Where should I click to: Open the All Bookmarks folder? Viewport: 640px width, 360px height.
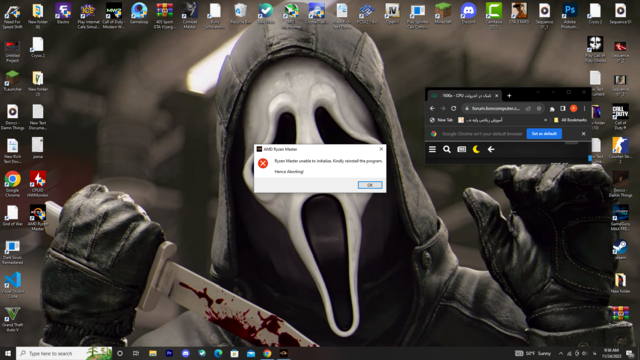(570, 120)
